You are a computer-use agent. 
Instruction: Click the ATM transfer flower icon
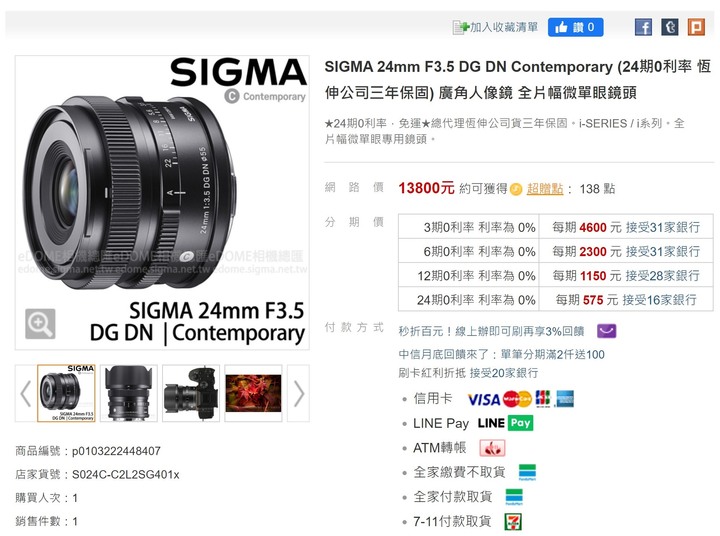click(x=492, y=448)
